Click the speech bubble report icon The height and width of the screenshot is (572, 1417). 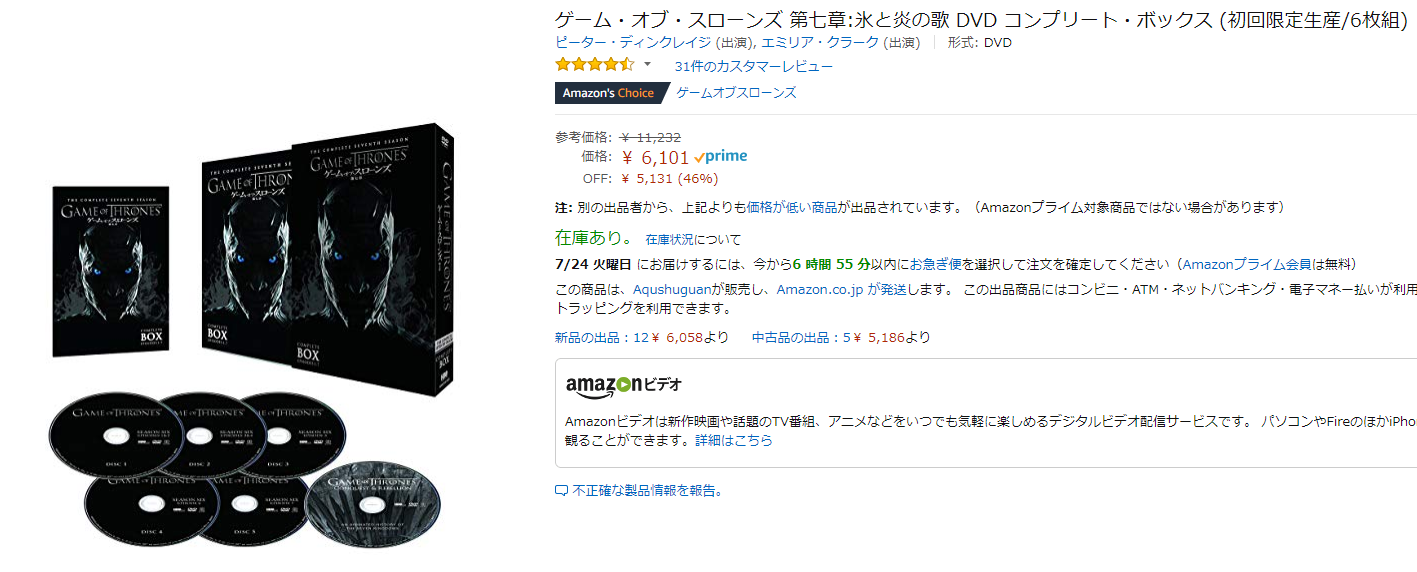(x=562, y=491)
